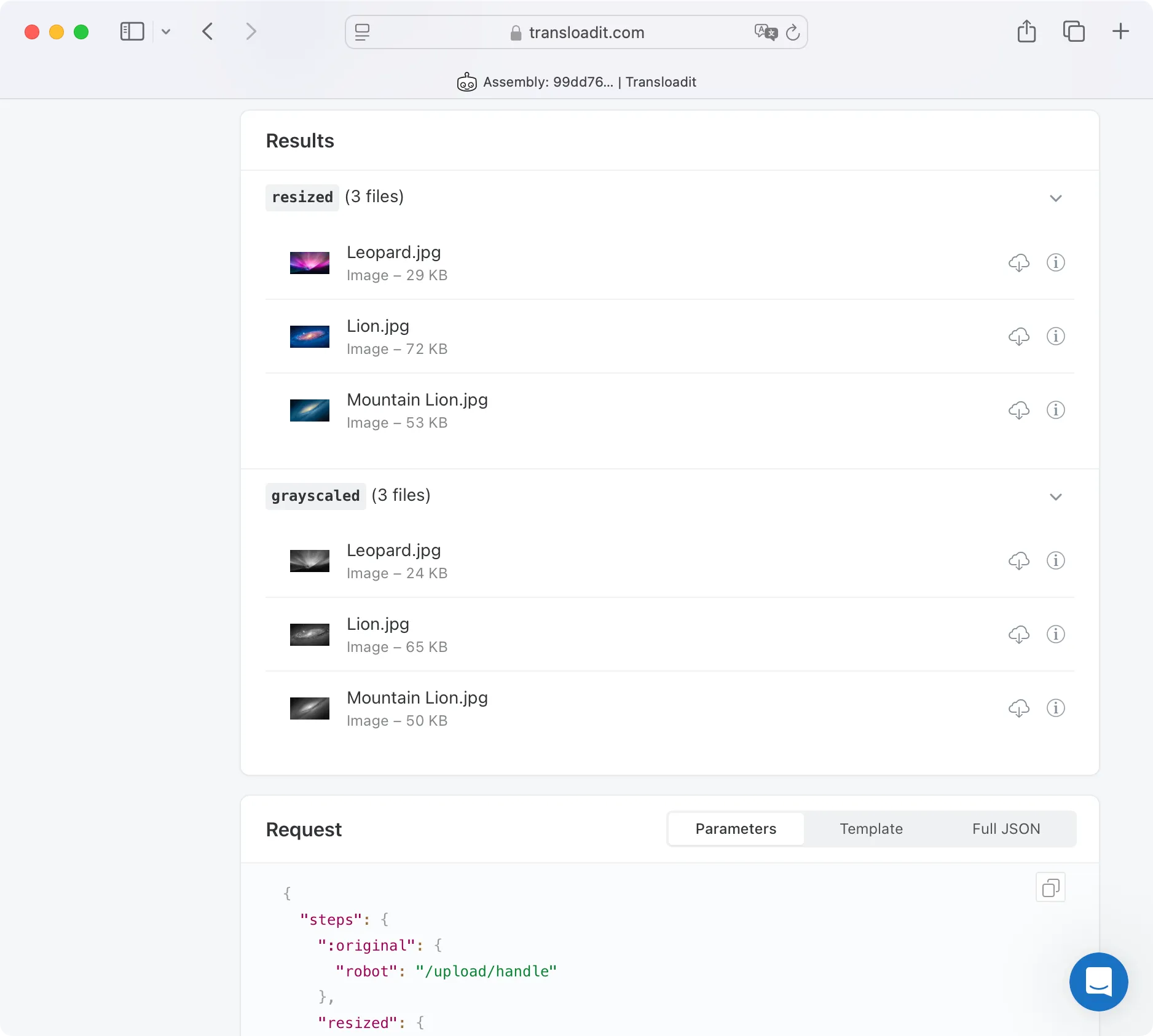The image size is (1153, 1036).
Task: Switch to the Full JSON tab
Action: (x=1006, y=828)
